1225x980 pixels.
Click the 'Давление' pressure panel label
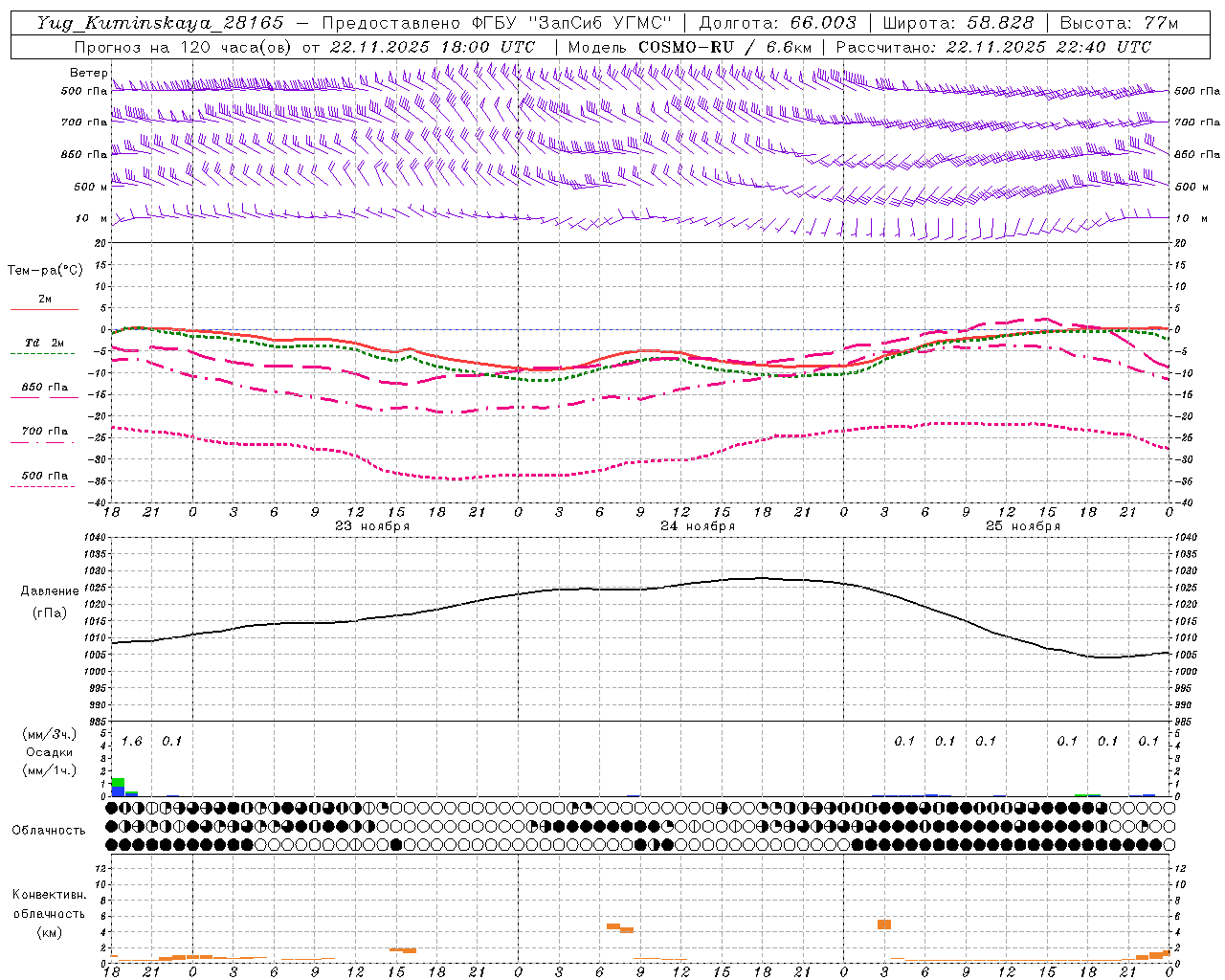point(50,591)
